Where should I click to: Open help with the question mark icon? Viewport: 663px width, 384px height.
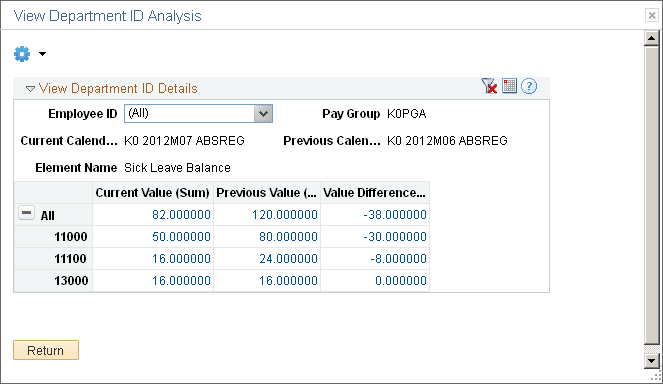pos(529,86)
